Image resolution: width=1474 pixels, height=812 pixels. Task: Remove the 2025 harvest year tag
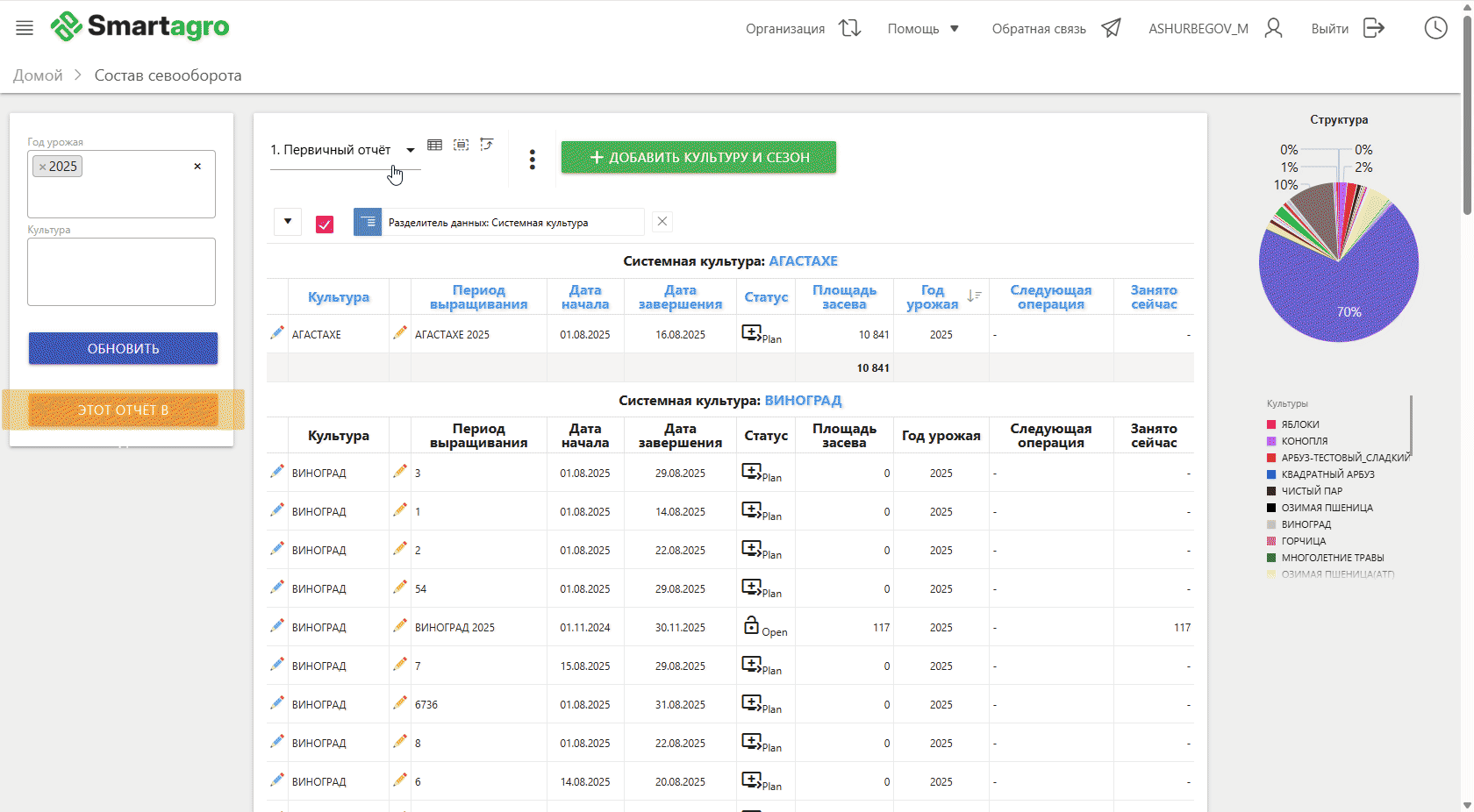point(42,167)
